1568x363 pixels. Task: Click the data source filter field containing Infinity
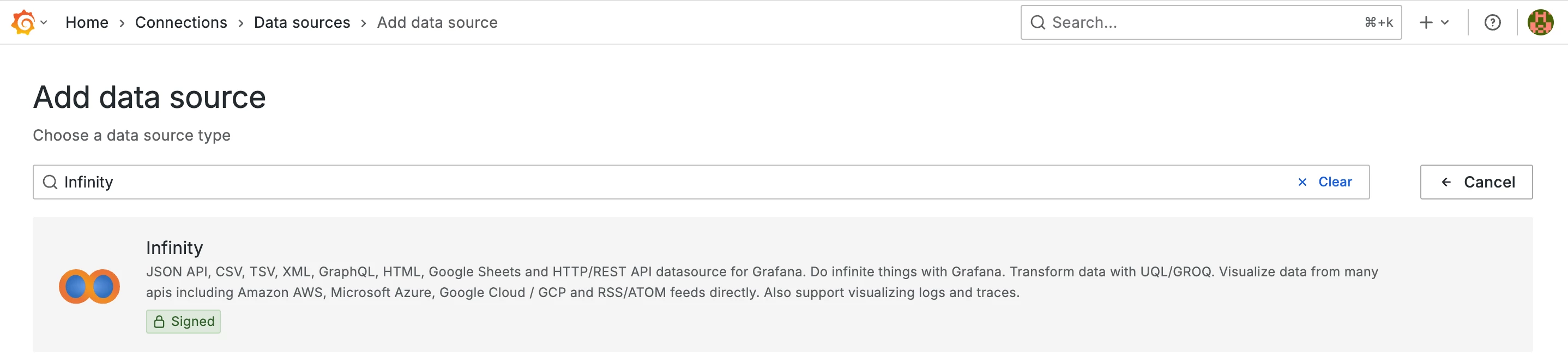click(x=670, y=182)
